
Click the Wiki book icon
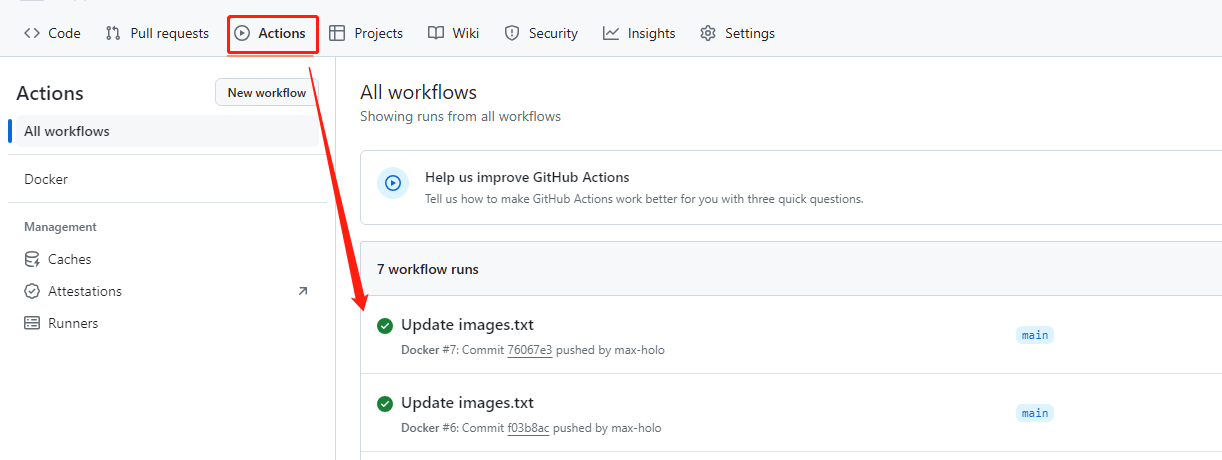pos(436,33)
